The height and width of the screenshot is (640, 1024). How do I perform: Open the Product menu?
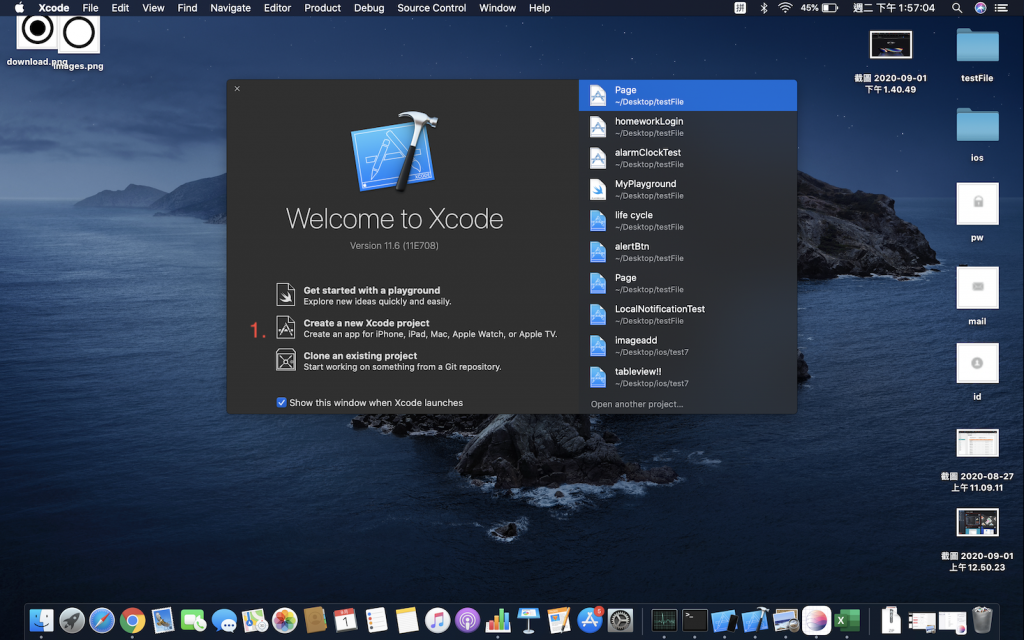[x=323, y=8]
